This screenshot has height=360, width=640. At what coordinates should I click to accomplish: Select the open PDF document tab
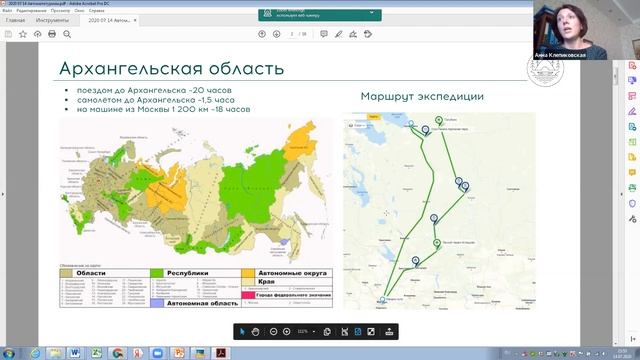coord(109,20)
